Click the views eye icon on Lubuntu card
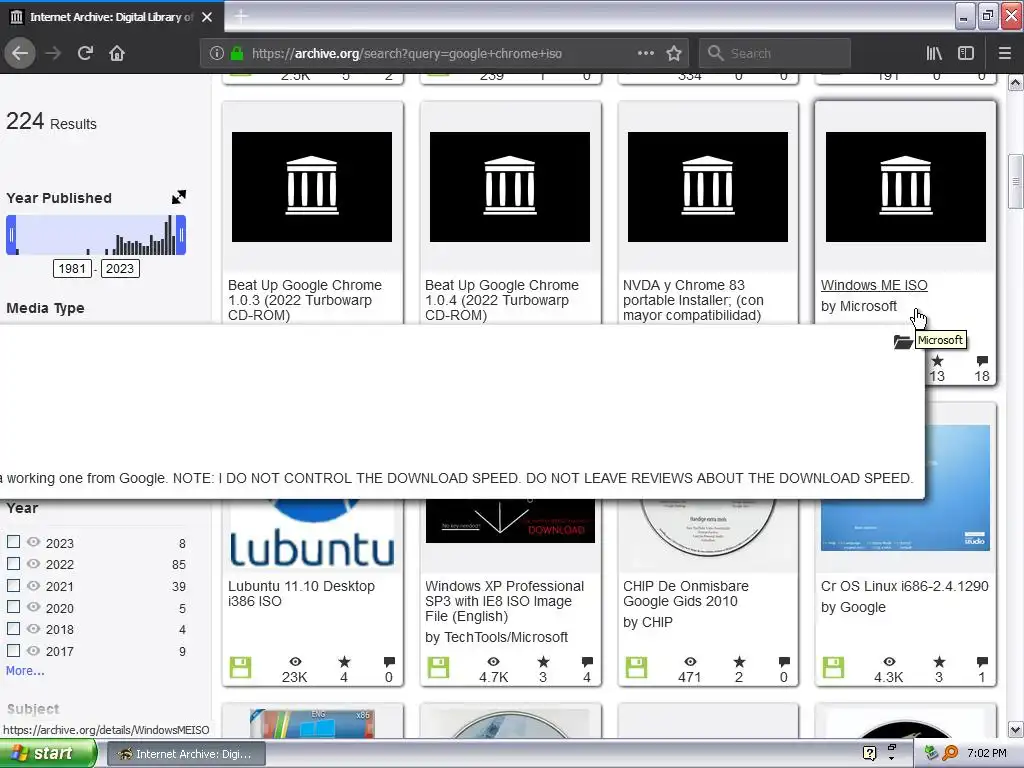The height and width of the screenshot is (768, 1024). tap(295, 662)
